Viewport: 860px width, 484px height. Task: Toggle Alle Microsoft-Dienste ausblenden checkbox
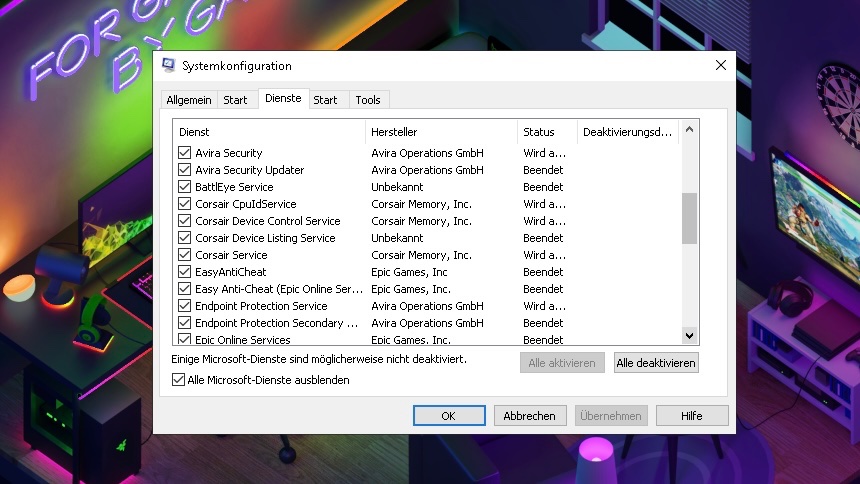click(178, 380)
